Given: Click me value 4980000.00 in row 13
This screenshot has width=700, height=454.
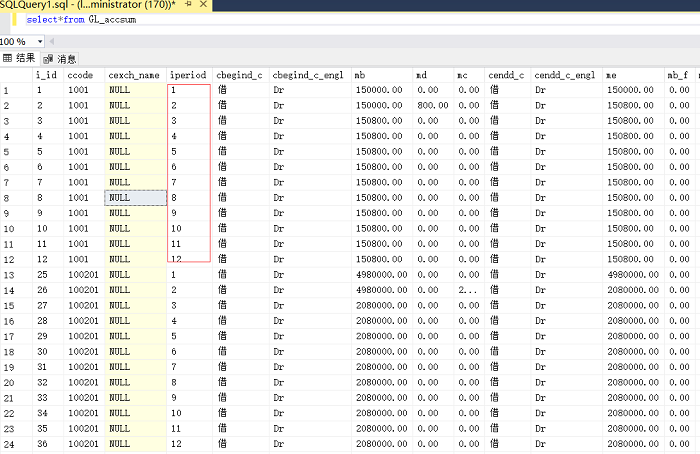Looking at the screenshot, I should (633, 275).
